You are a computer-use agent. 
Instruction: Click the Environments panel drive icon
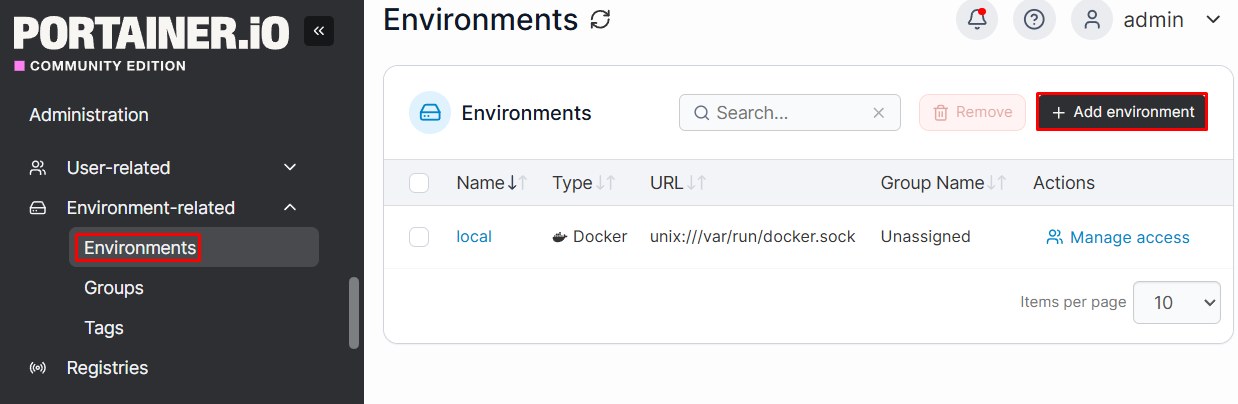click(x=430, y=112)
